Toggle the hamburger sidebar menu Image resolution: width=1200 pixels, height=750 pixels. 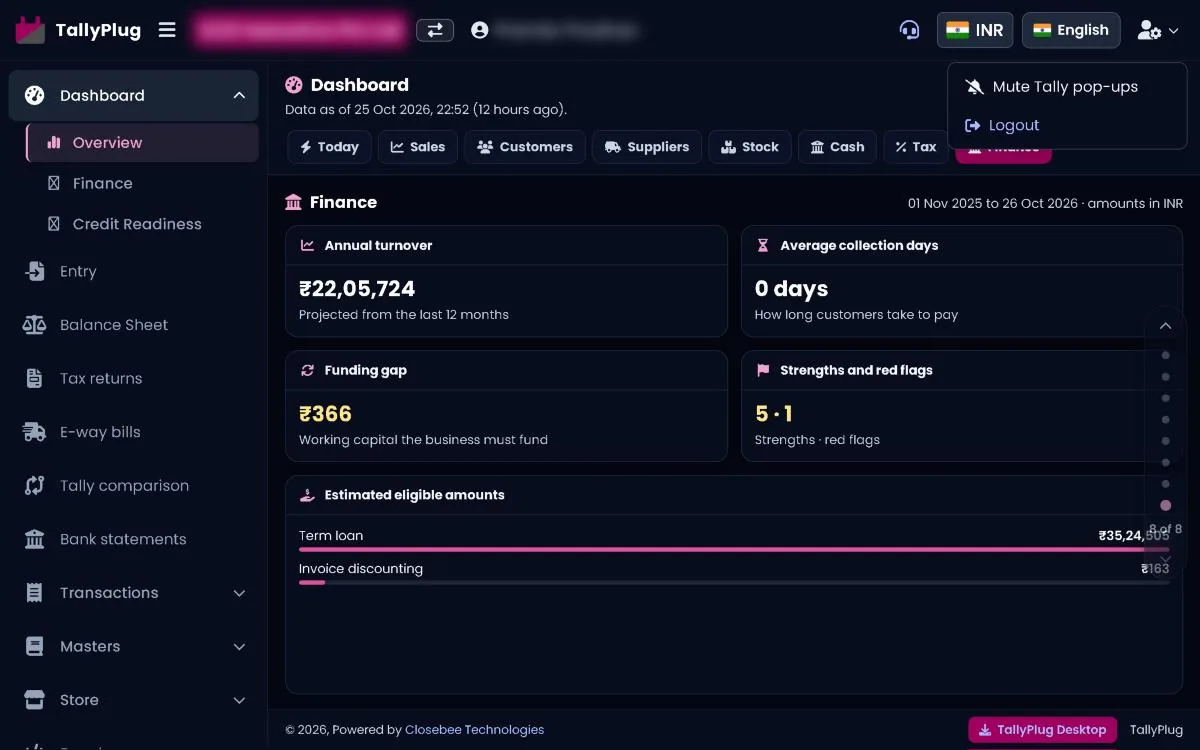(x=167, y=30)
